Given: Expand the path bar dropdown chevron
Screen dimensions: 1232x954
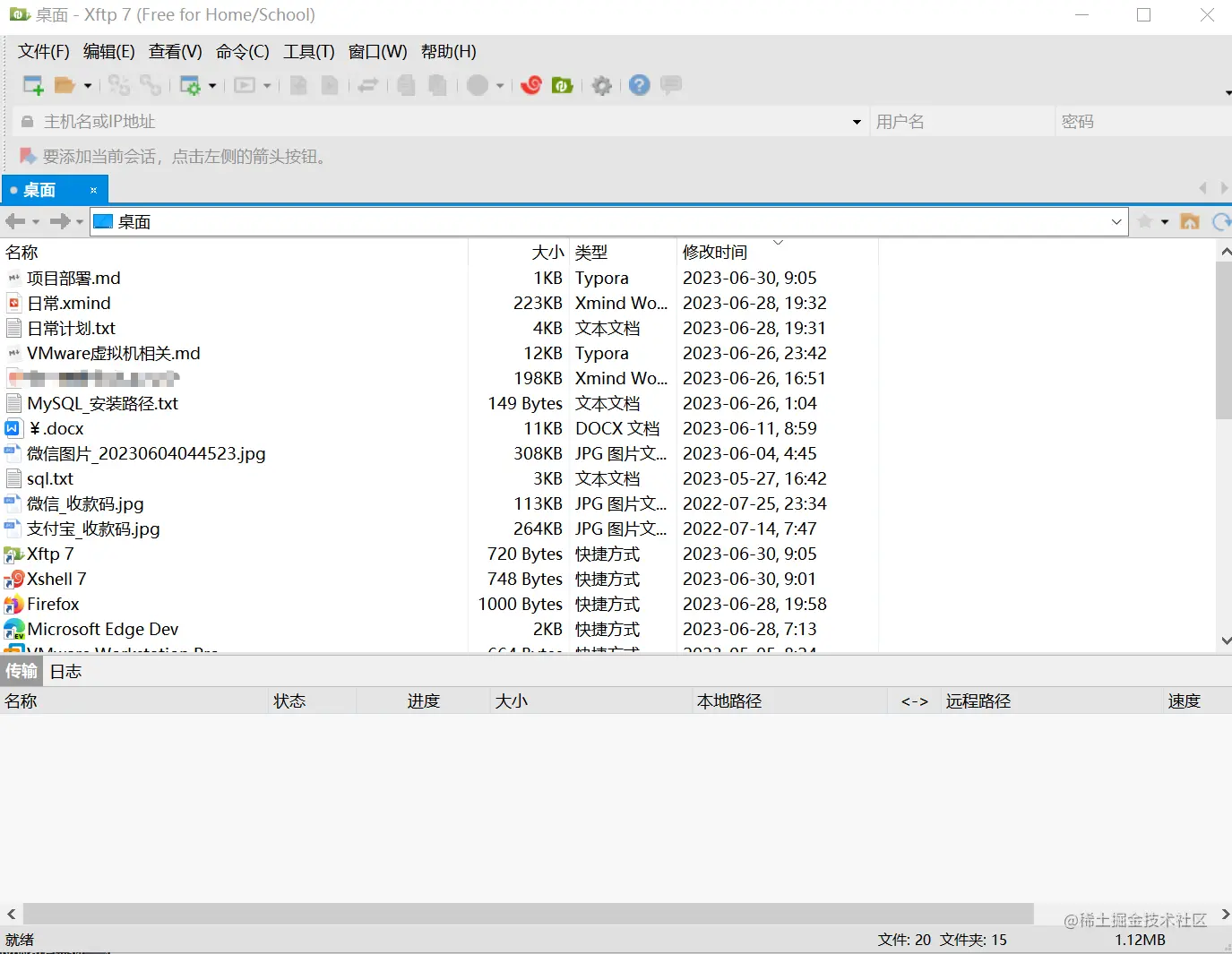Looking at the screenshot, I should click(x=1116, y=221).
